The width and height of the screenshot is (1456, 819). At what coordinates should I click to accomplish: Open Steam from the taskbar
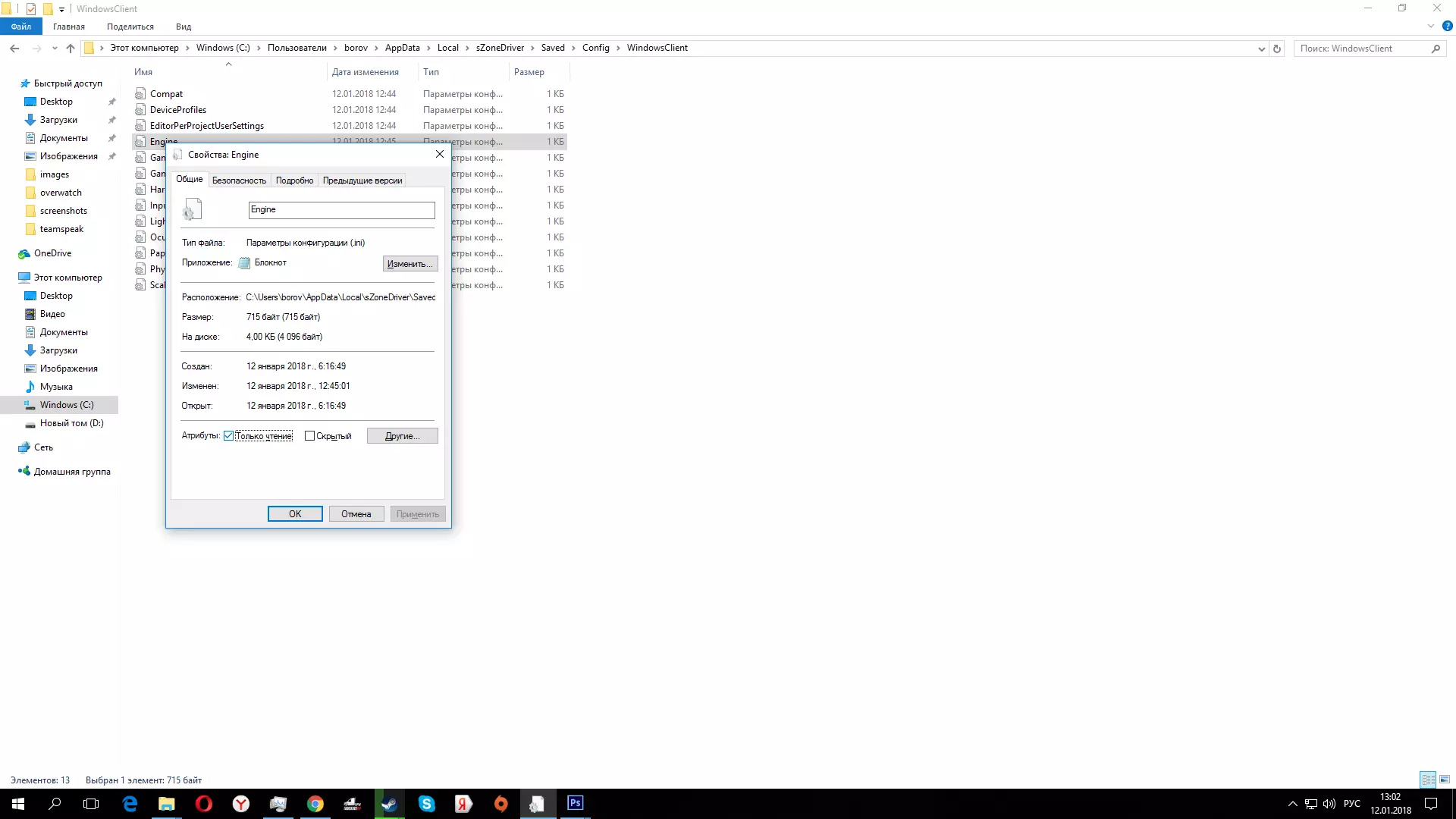tap(390, 804)
